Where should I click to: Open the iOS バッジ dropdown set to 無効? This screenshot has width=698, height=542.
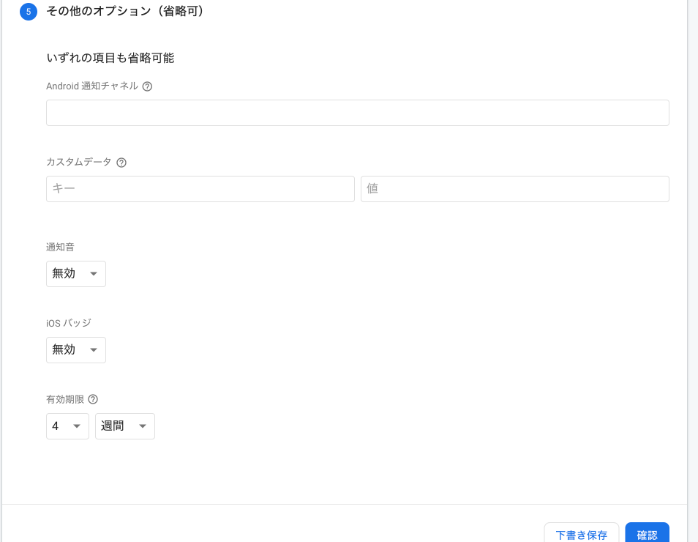[x=76, y=350]
